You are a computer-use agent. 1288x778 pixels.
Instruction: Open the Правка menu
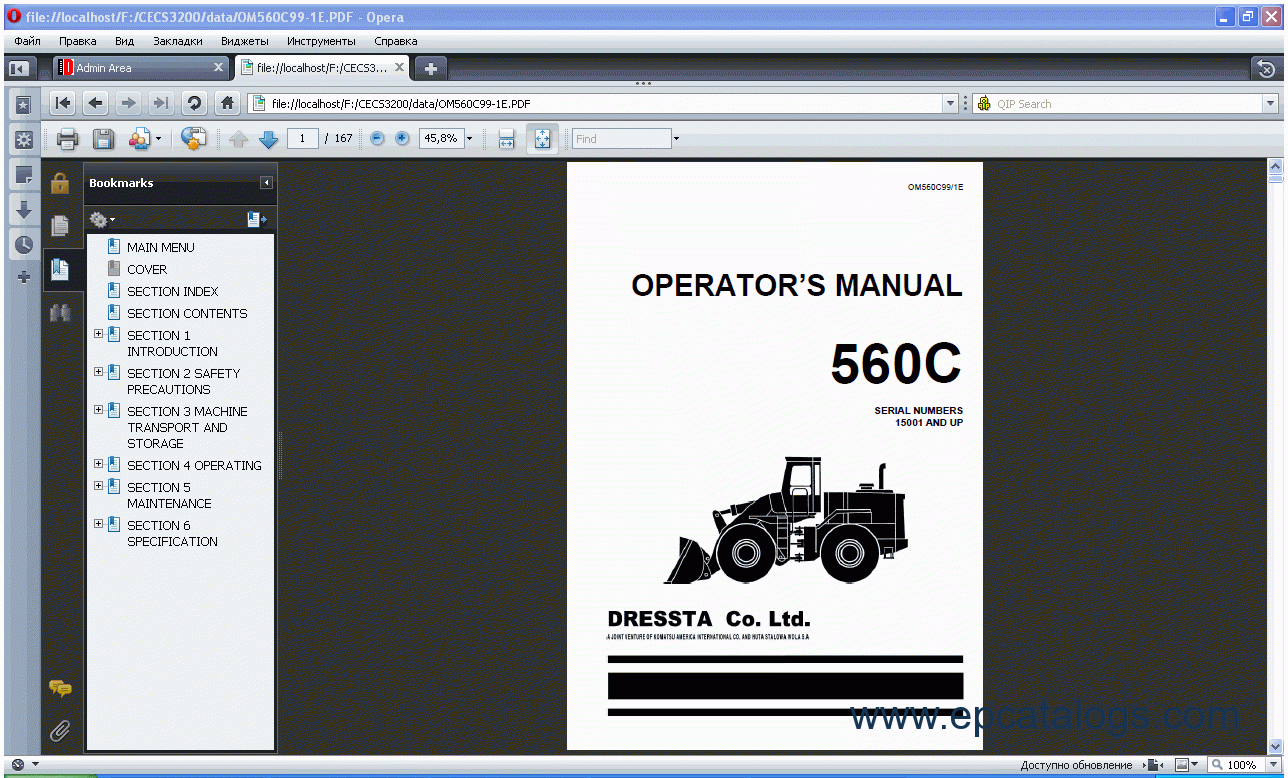coord(78,41)
